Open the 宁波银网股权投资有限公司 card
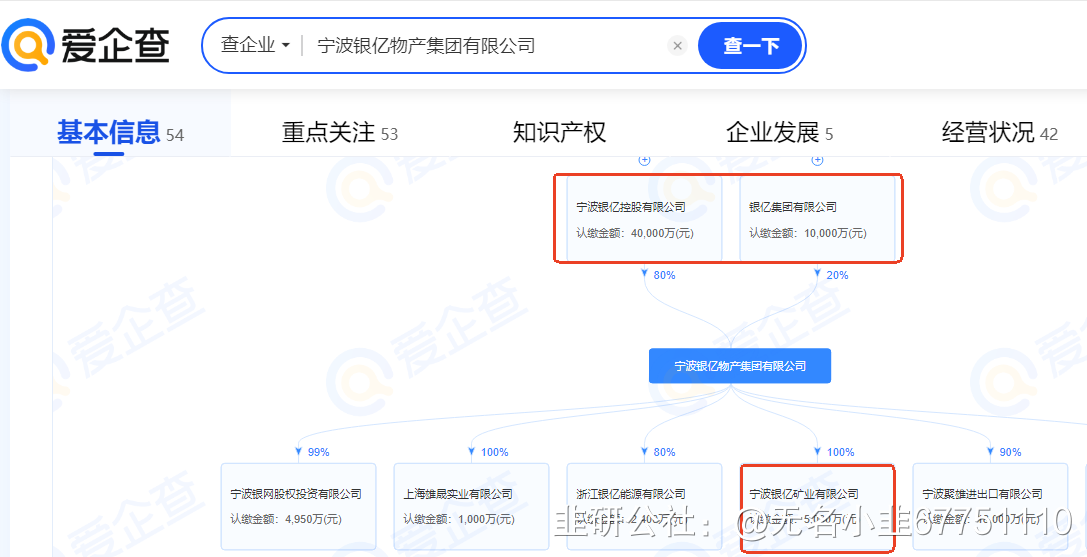Screen dimensions: 1087x557 (299, 506)
